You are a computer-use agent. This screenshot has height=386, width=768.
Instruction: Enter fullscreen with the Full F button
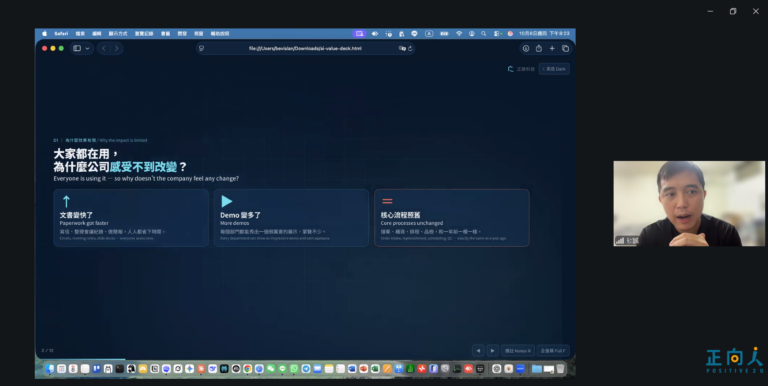pyautogui.click(x=553, y=350)
